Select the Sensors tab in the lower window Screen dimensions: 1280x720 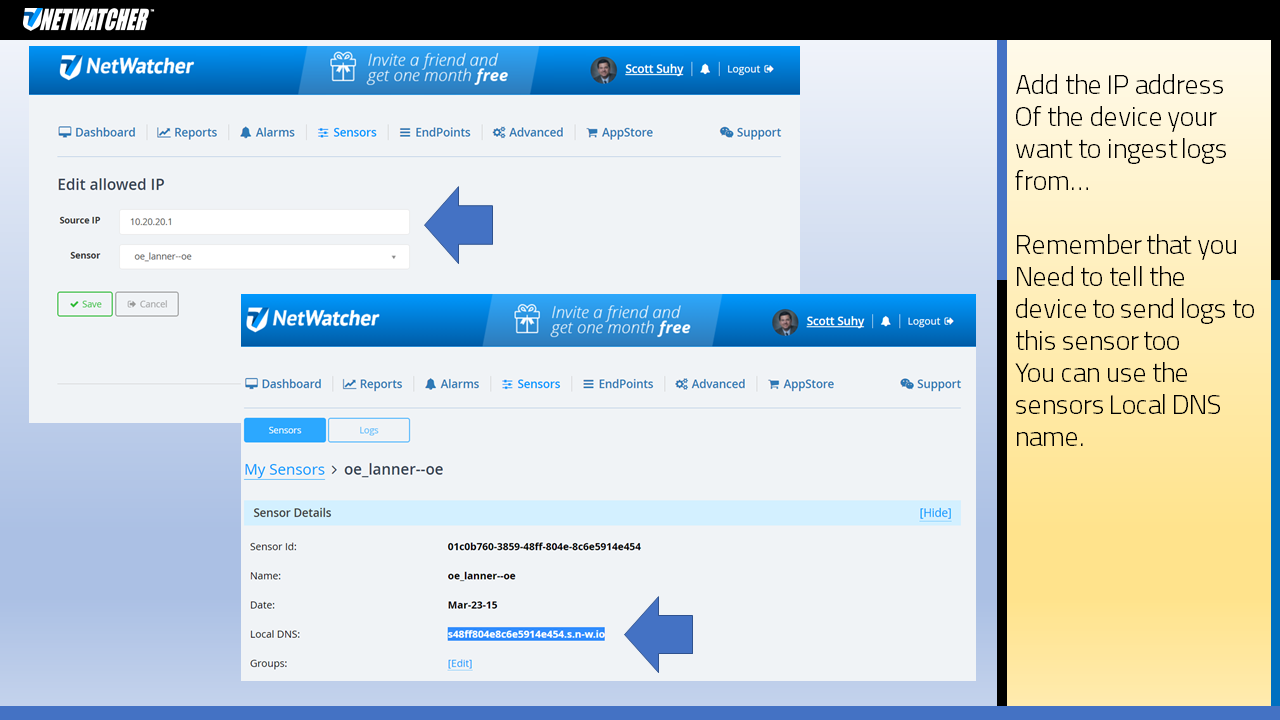point(284,429)
